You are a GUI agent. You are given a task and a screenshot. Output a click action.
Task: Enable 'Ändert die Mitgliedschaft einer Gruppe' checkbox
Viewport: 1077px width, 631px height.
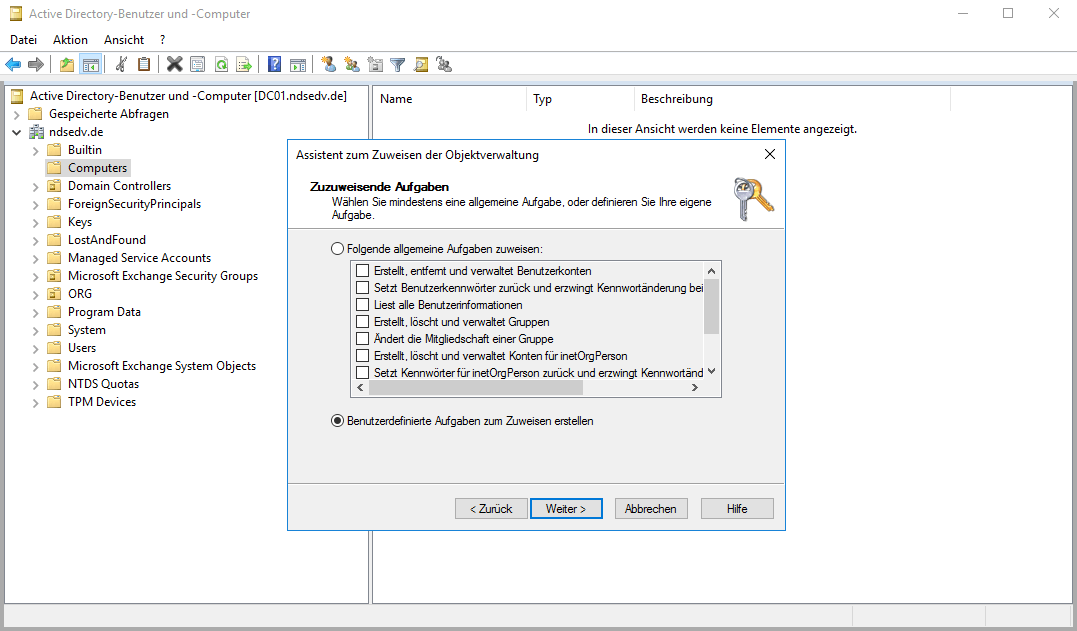[362, 339]
